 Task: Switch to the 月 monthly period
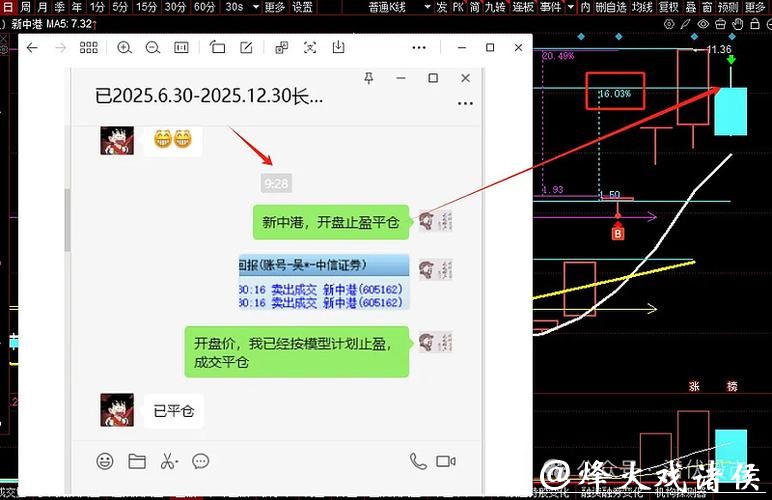tap(42, 7)
